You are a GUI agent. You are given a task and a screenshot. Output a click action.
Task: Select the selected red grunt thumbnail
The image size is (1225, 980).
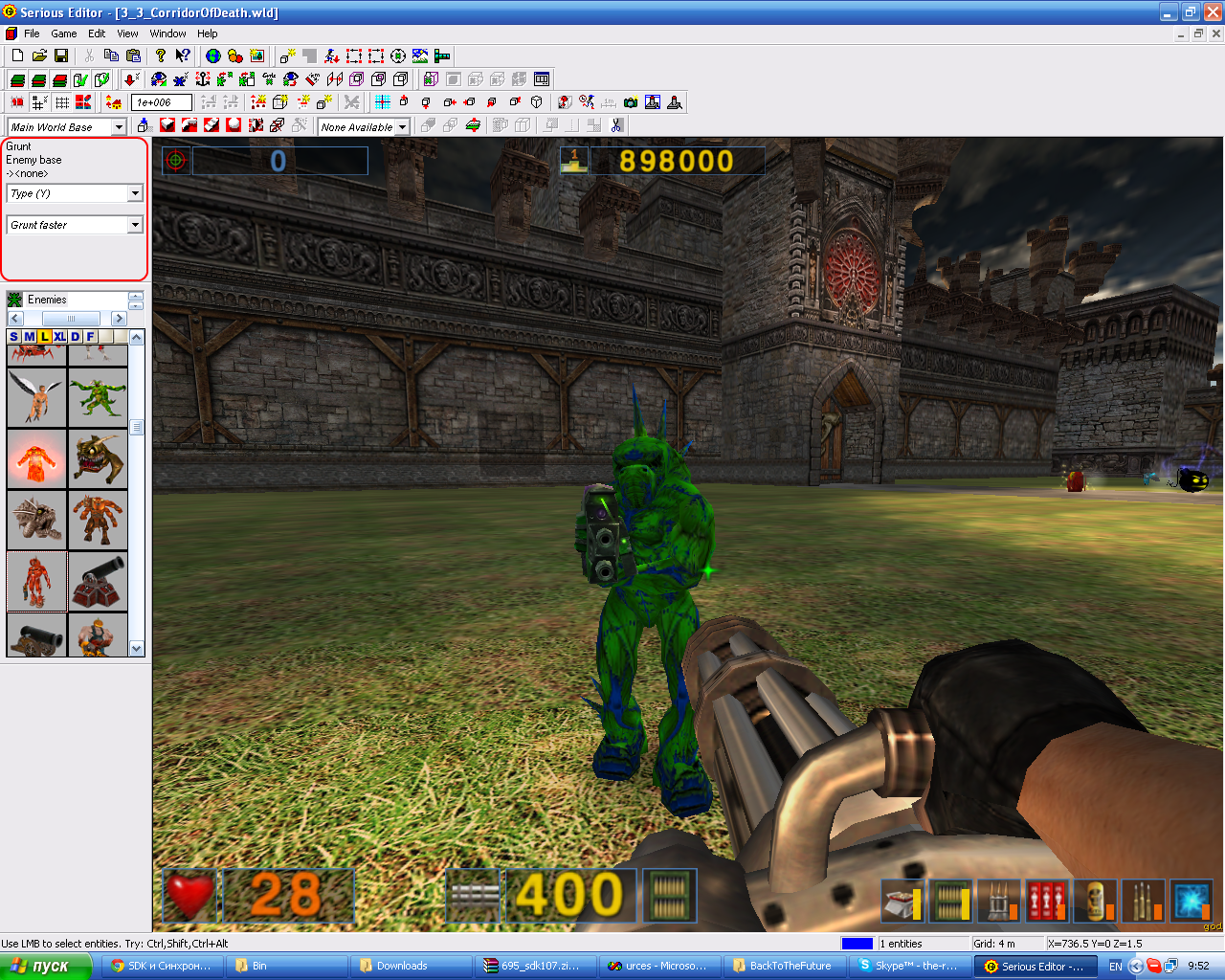(x=36, y=581)
